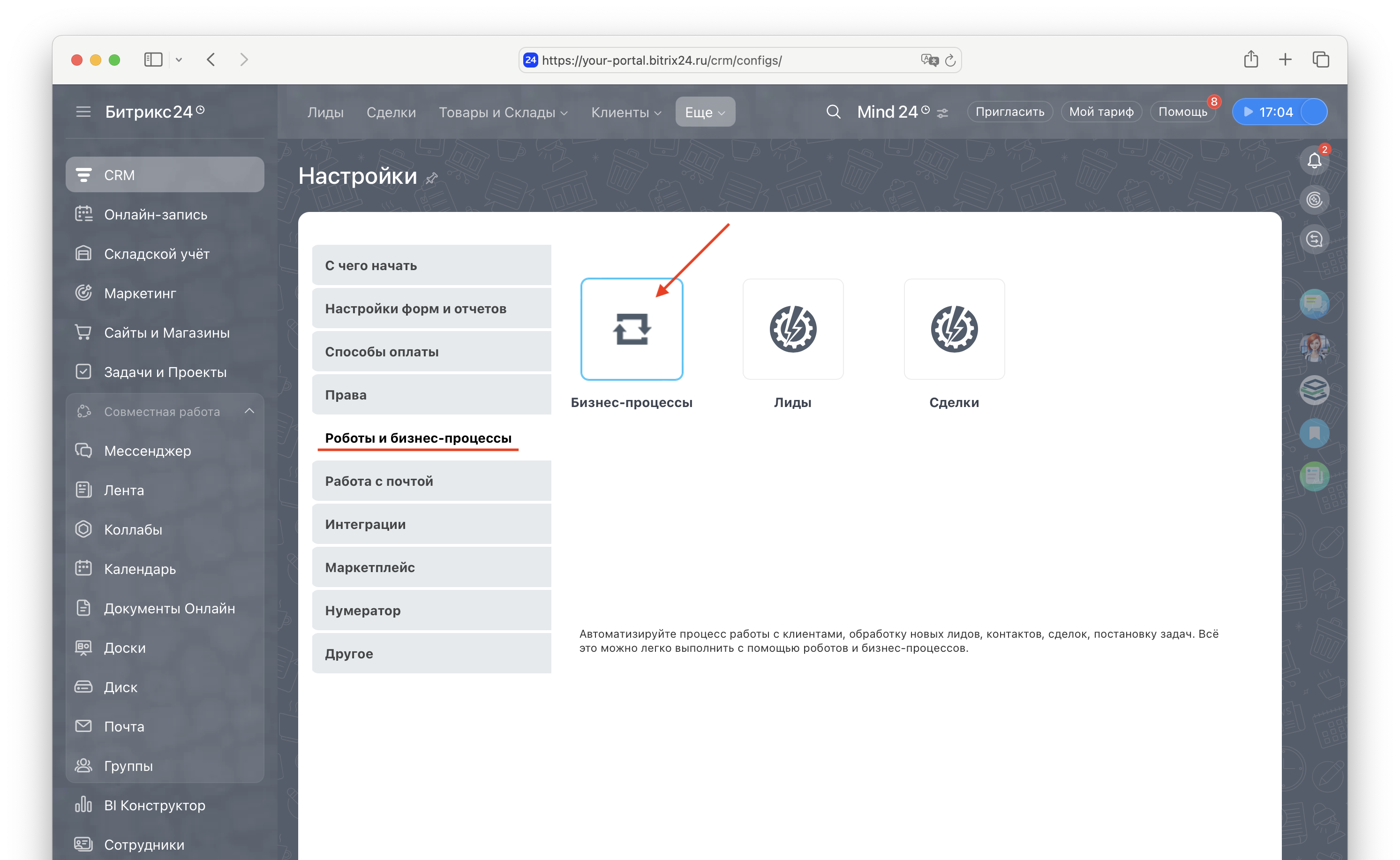Image resolution: width=1400 pixels, height=860 pixels.
Task: Click the Mind 24 settings sliders icon
Action: (x=942, y=113)
